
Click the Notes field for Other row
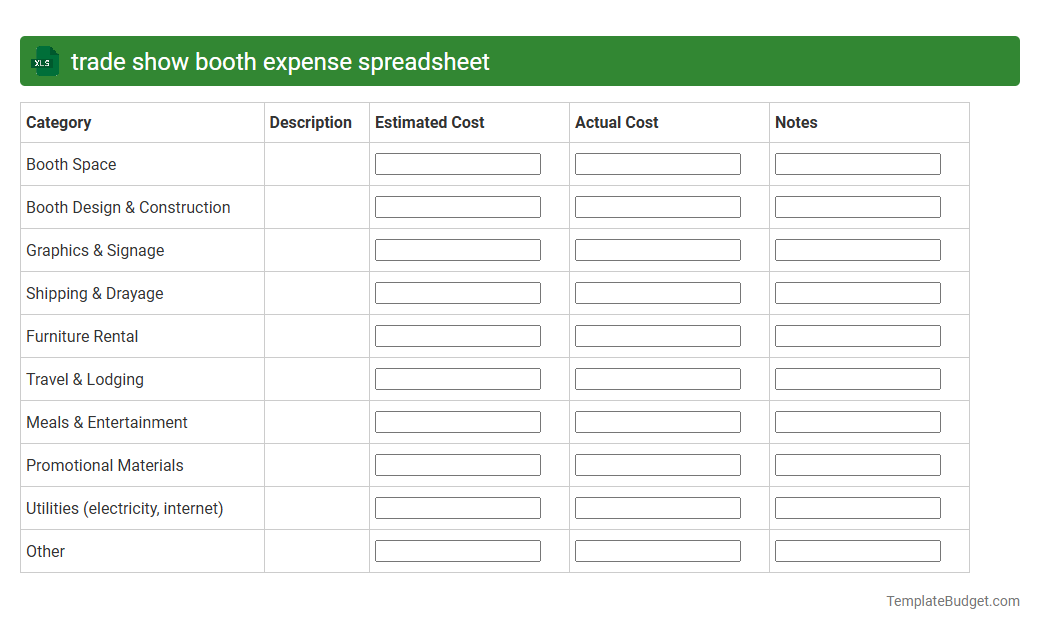tap(857, 550)
